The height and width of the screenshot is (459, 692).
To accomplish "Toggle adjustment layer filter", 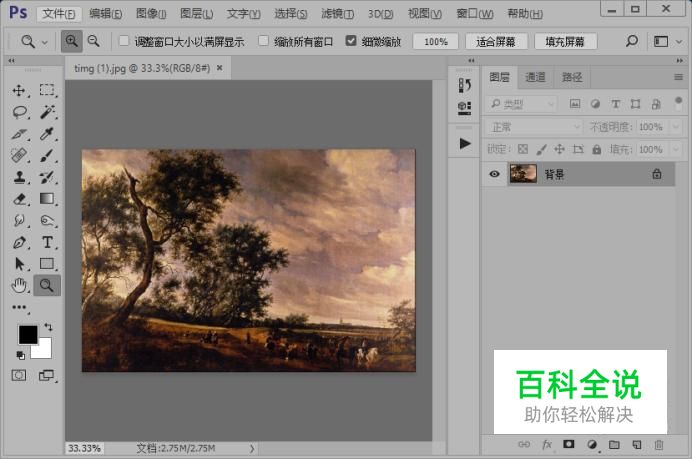I will (595, 104).
